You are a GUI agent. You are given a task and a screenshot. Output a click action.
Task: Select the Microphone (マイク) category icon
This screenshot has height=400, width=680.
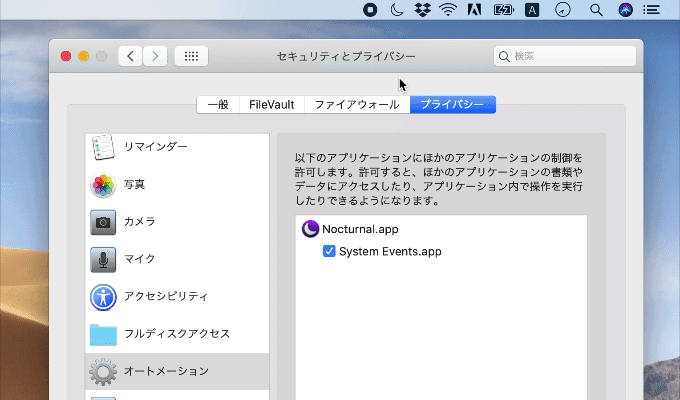point(103,259)
